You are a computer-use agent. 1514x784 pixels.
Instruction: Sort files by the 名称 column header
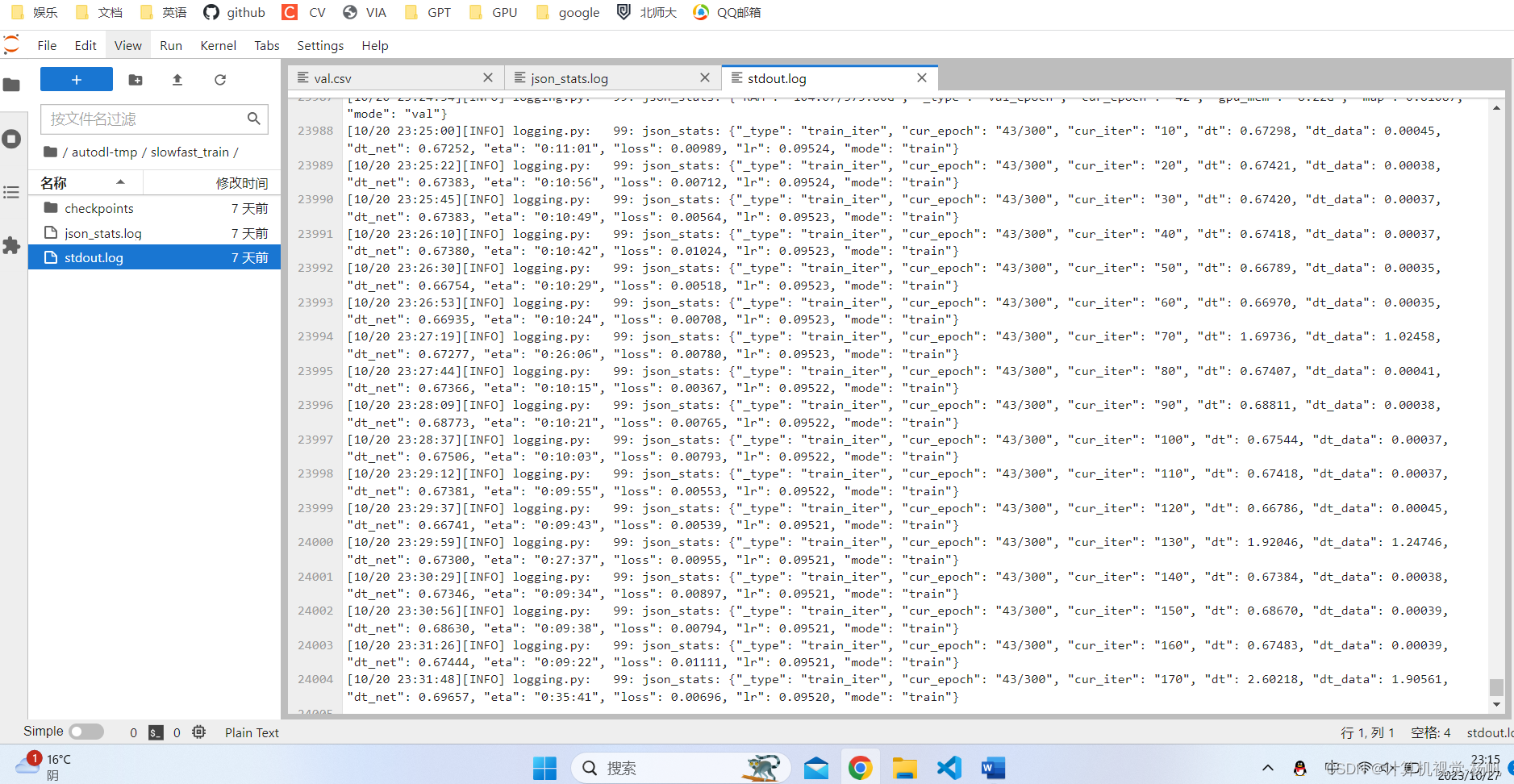(x=86, y=183)
